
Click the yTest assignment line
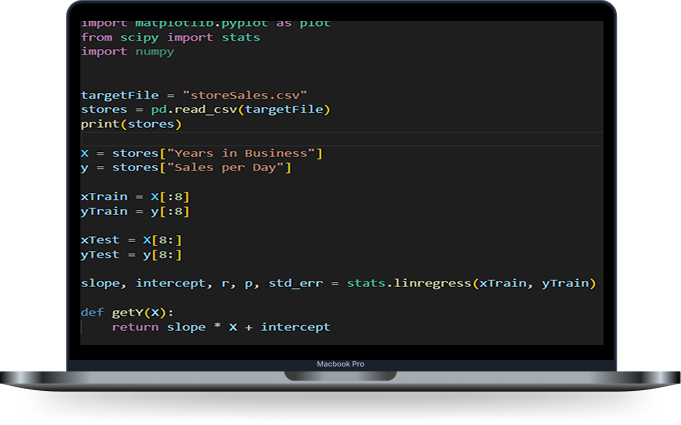pos(131,255)
